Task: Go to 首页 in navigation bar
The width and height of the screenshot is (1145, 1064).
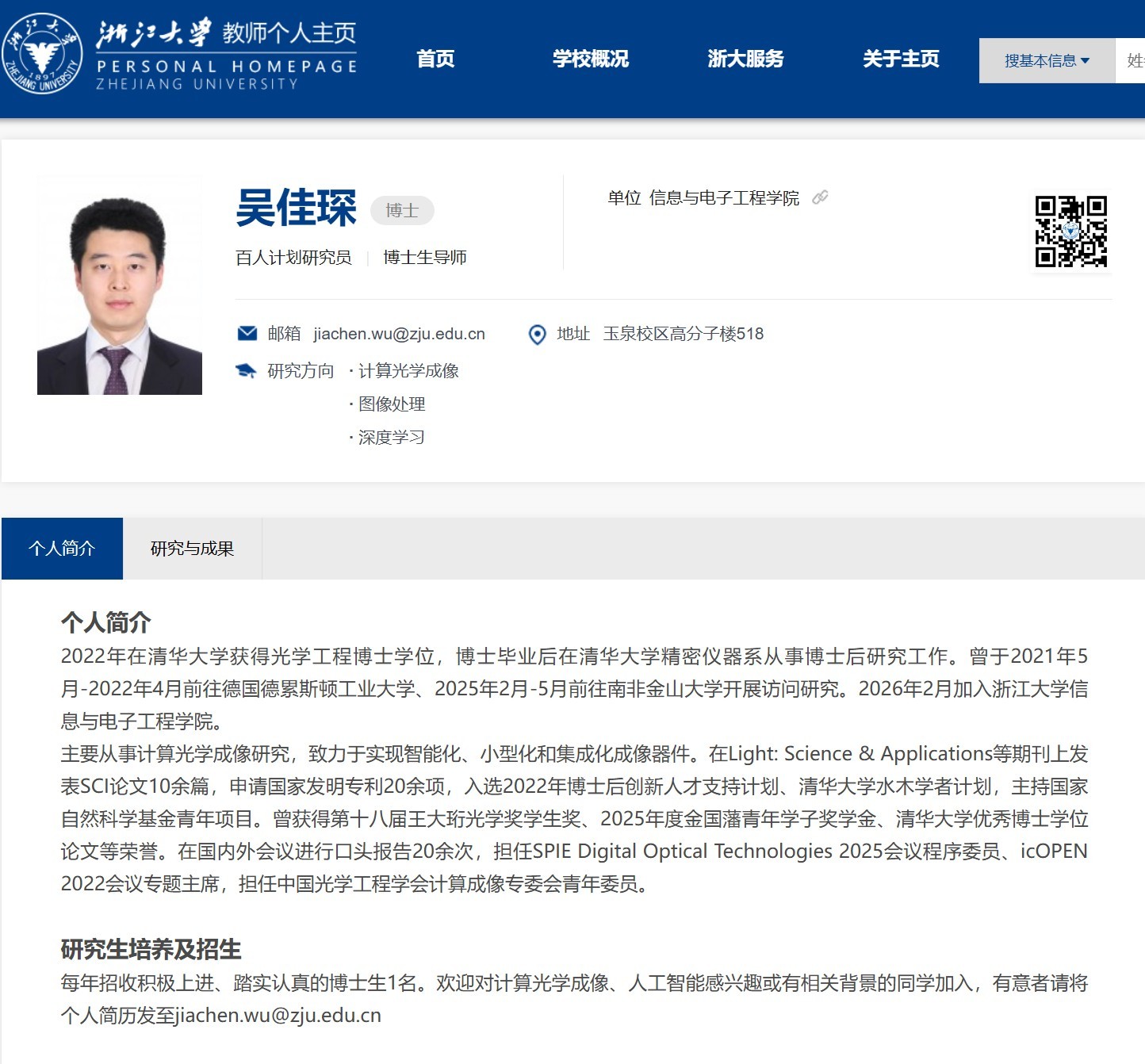Action: pyautogui.click(x=435, y=59)
